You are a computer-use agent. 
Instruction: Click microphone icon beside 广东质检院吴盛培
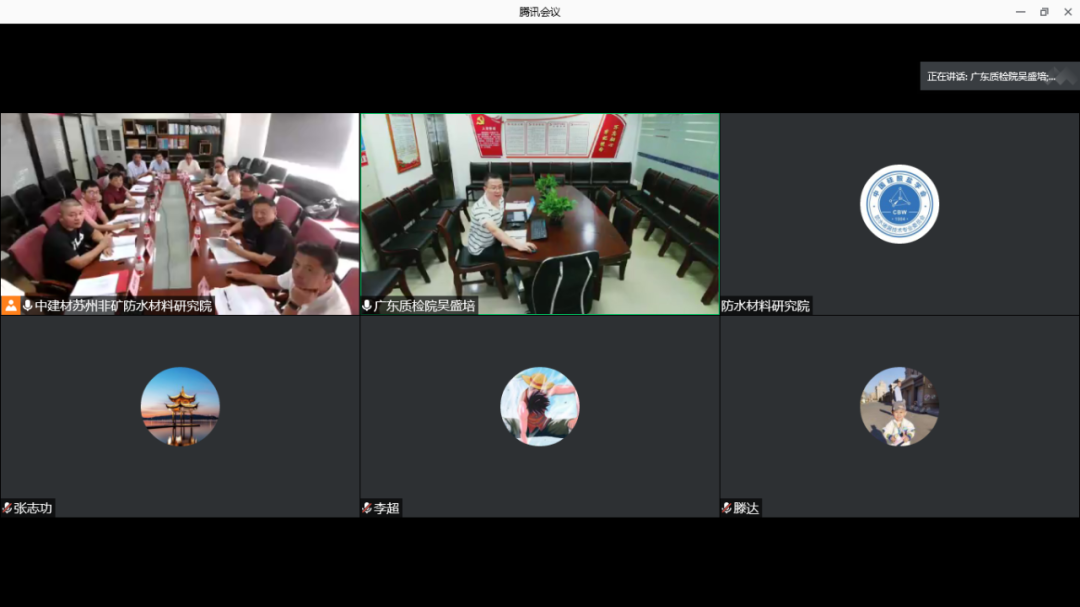point(367,305)
